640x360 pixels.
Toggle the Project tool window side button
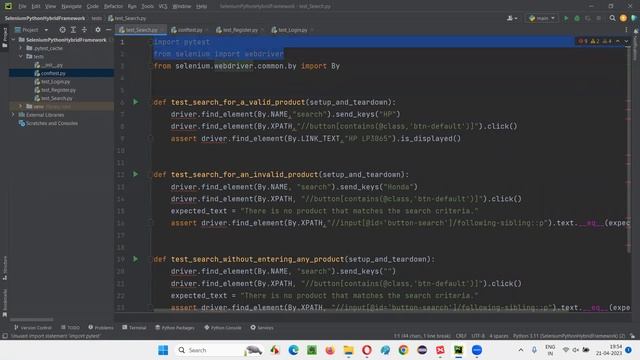[x=4, y=38]
